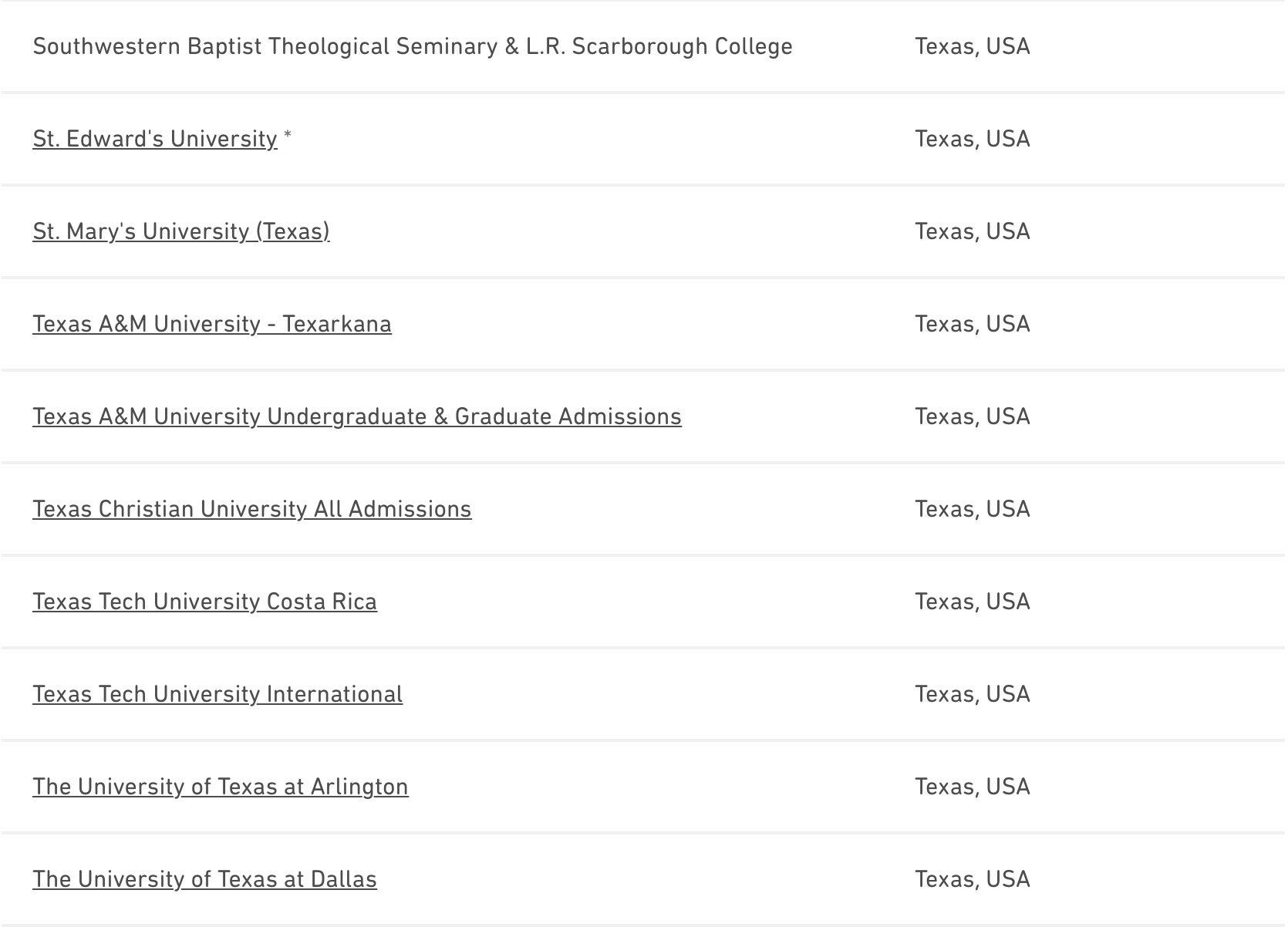Go to Texas Tech University Costa Rica

204,602
